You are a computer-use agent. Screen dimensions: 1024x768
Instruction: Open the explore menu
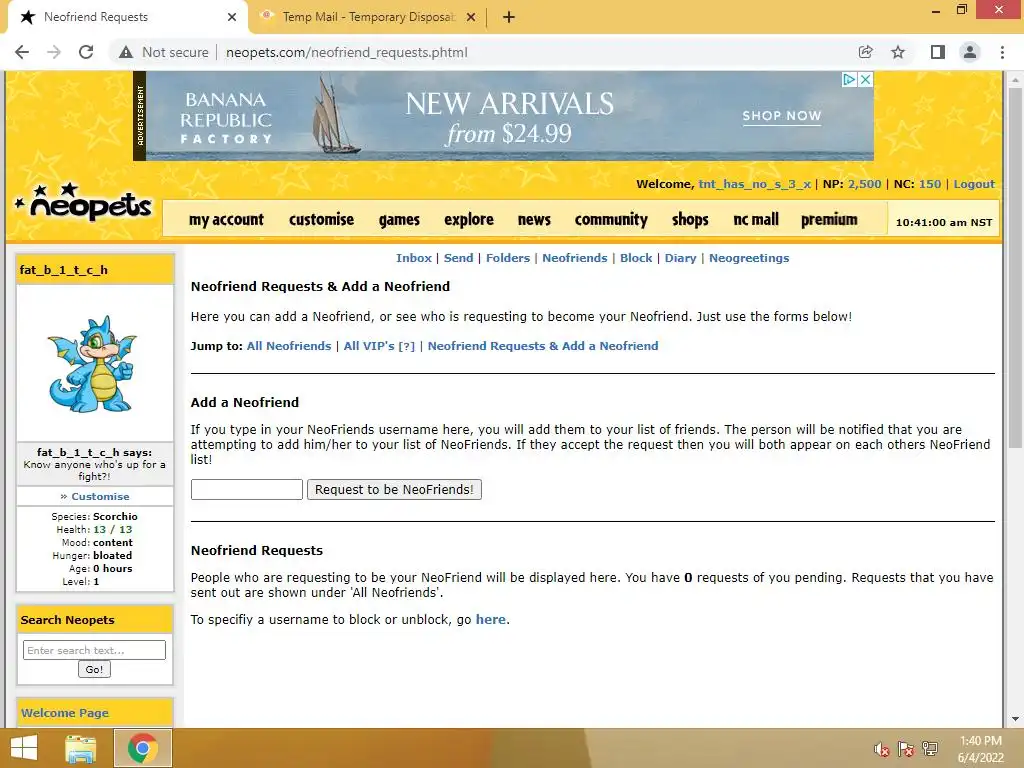469,219
